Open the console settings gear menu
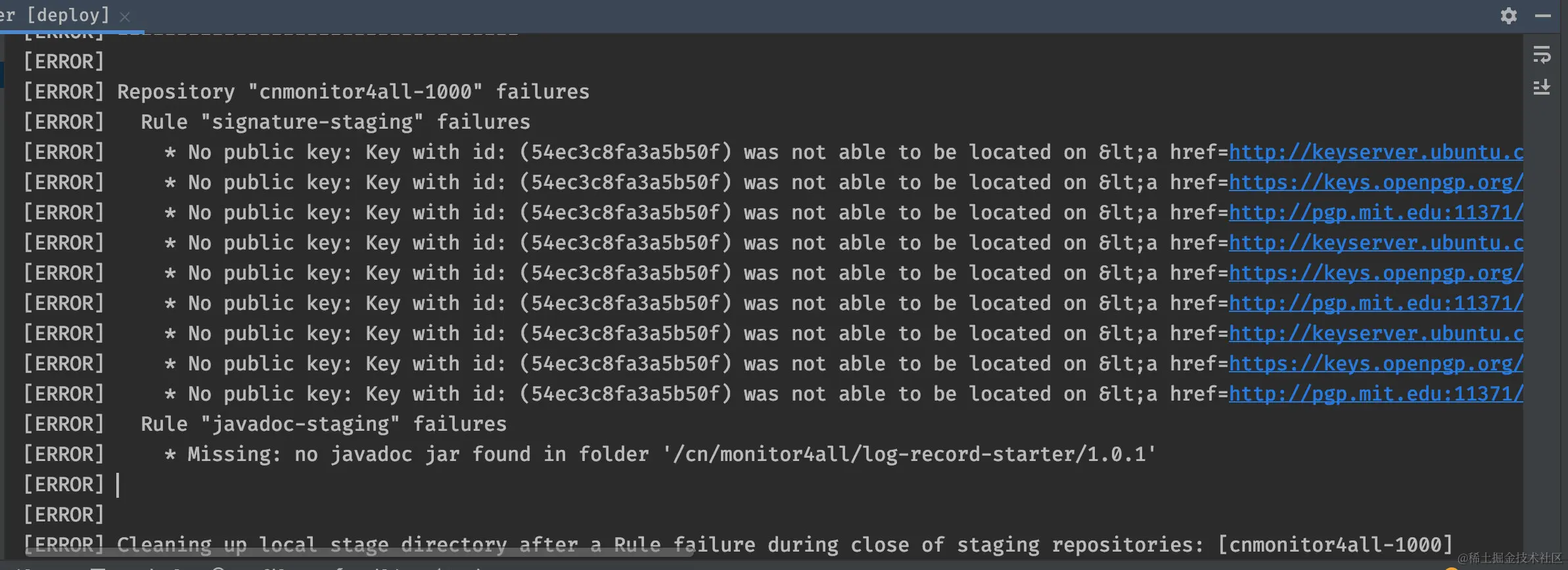Screen dimensions: 1568x570 1508,15
